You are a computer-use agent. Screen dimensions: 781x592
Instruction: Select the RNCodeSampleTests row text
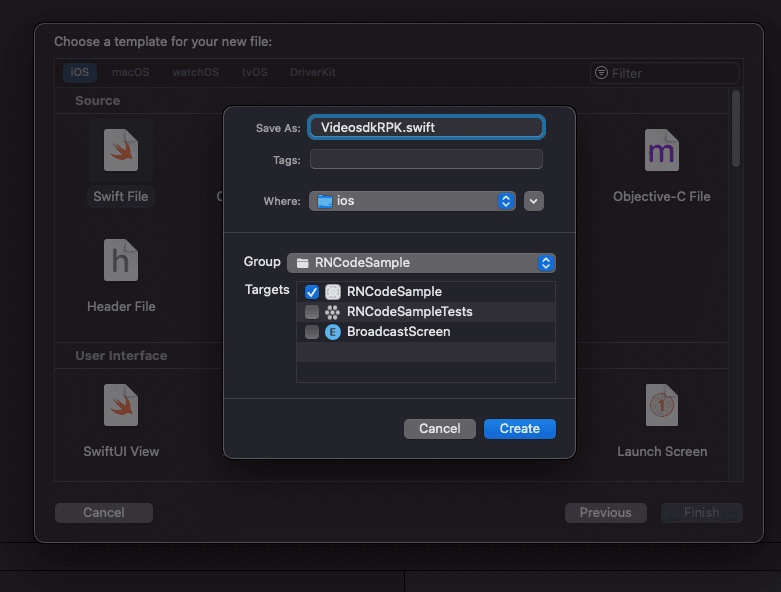pos(409,312)
